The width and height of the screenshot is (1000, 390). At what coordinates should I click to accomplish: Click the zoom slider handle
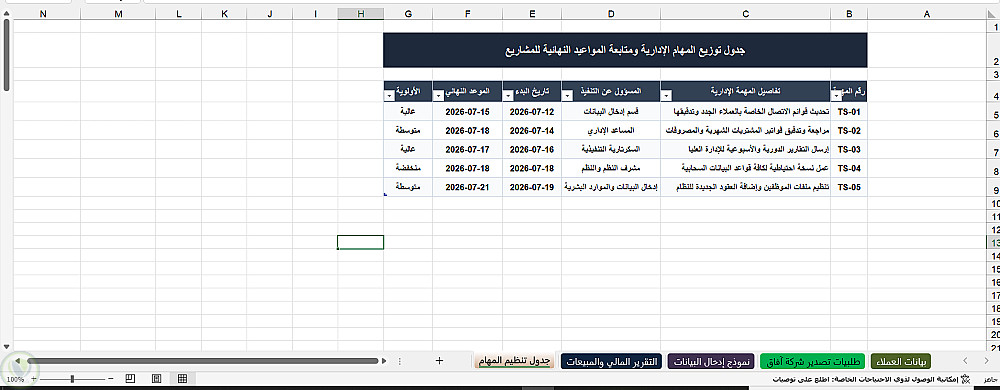pyautogui.click(x=72, y=379)
